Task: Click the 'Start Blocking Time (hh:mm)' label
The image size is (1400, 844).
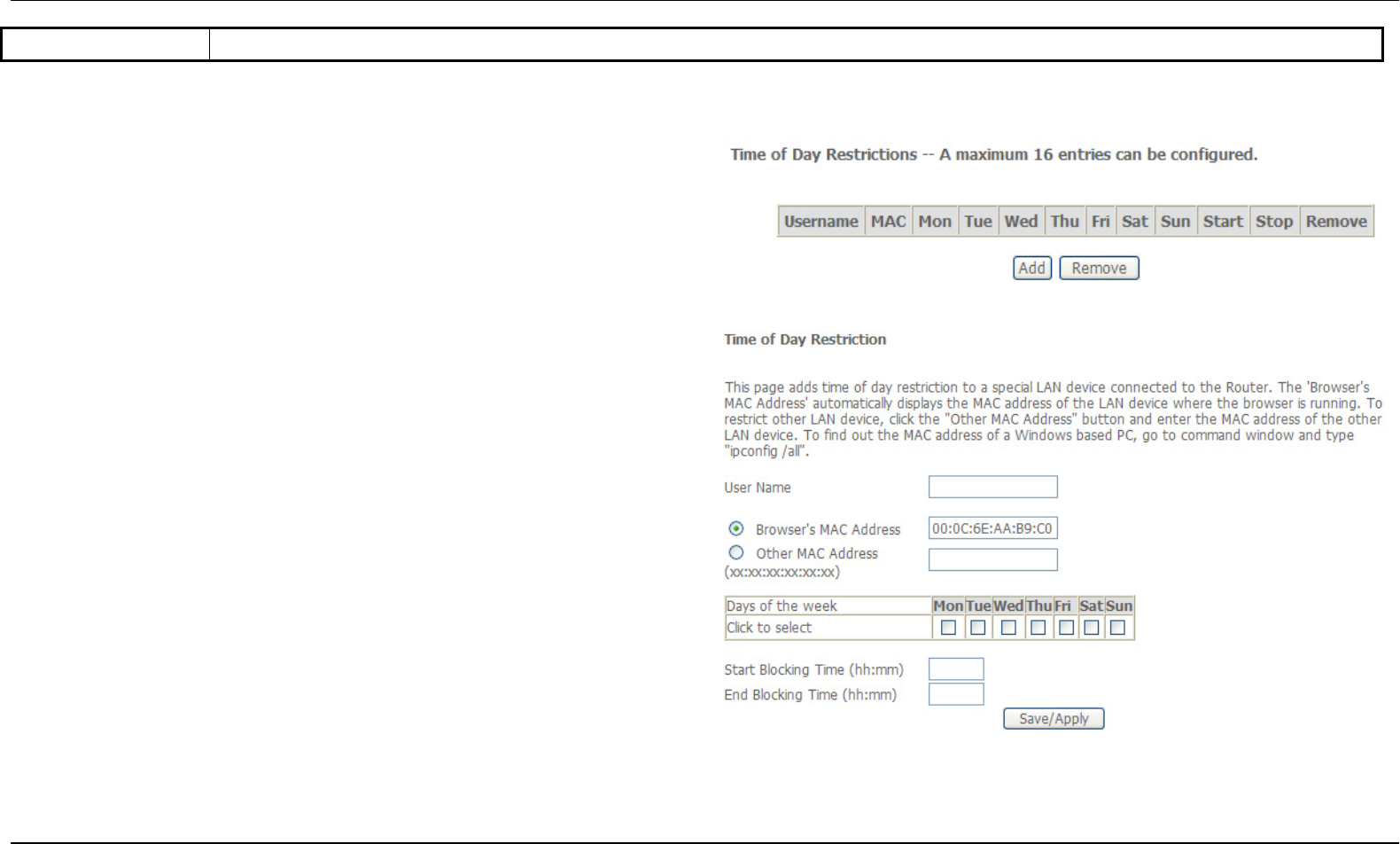Action: pyautogui.click(x=813, y=670)
